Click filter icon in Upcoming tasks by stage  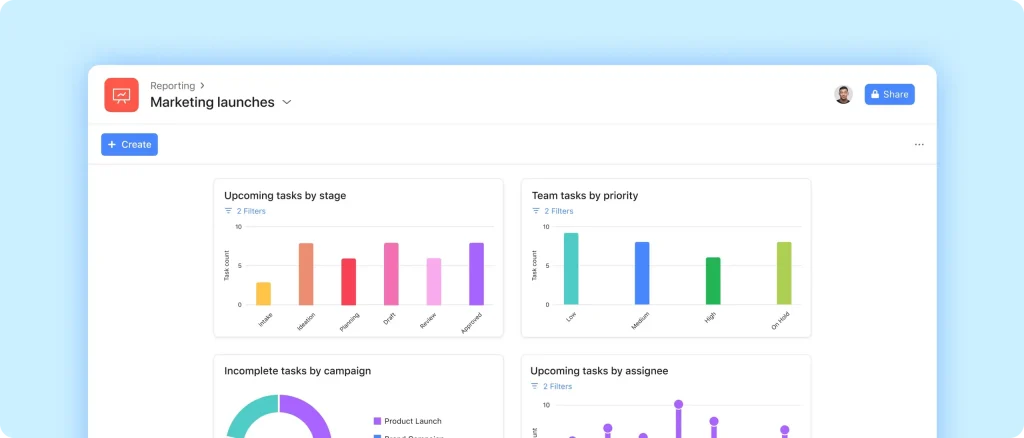(228, 212)
